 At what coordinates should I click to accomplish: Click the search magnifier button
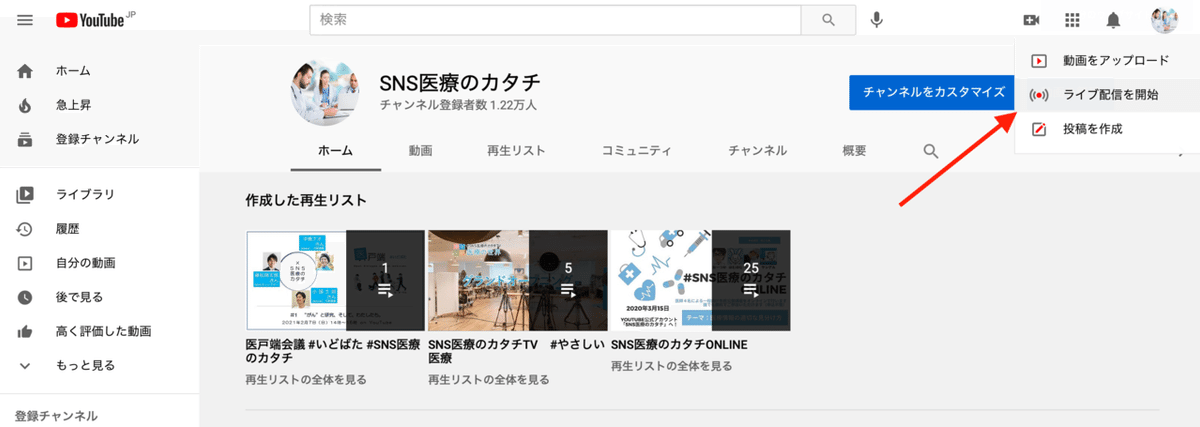pyautogui.click(x=827, y=20)
